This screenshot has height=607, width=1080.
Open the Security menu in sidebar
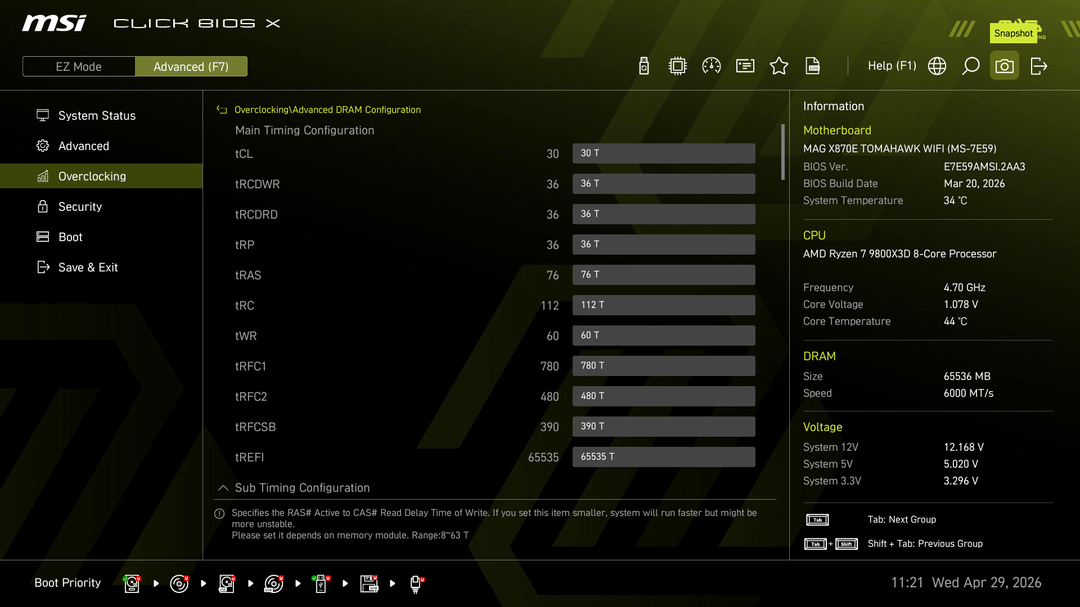point(80,207)
